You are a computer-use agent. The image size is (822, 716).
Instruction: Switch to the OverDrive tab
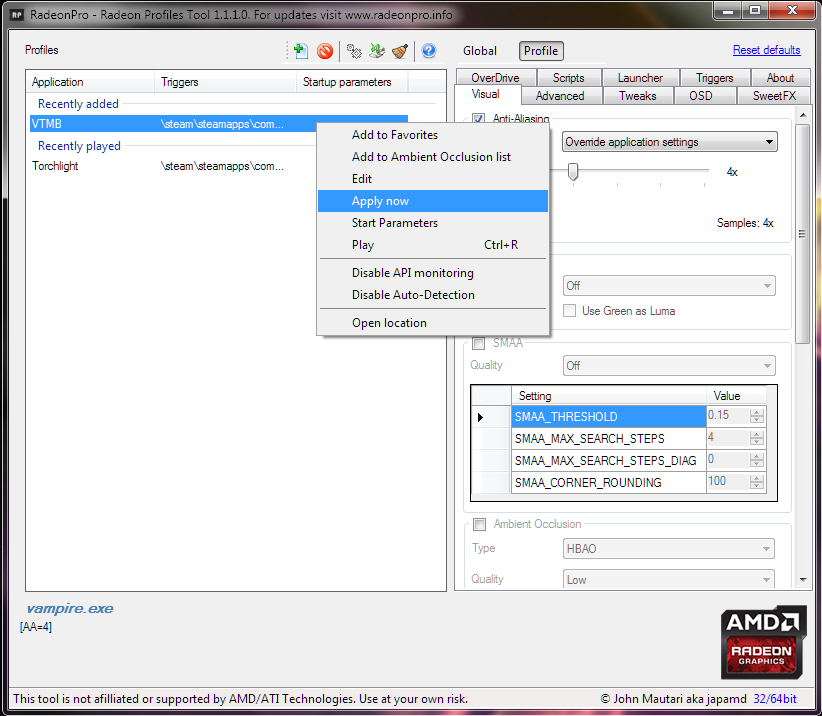pos(495,78)
